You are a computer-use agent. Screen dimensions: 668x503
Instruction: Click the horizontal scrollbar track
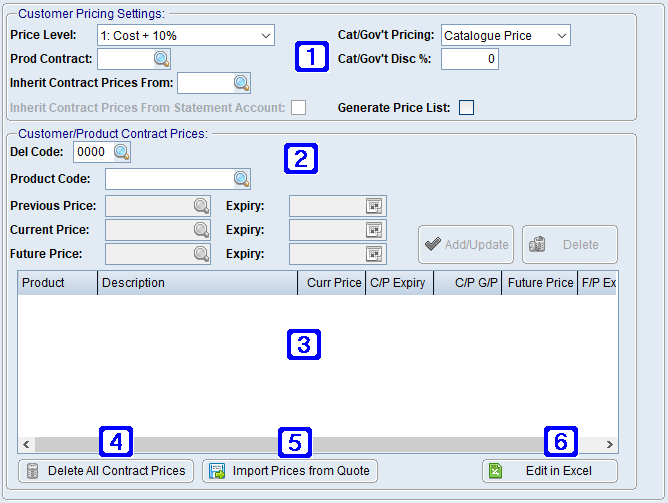click(x=318, y=445)
